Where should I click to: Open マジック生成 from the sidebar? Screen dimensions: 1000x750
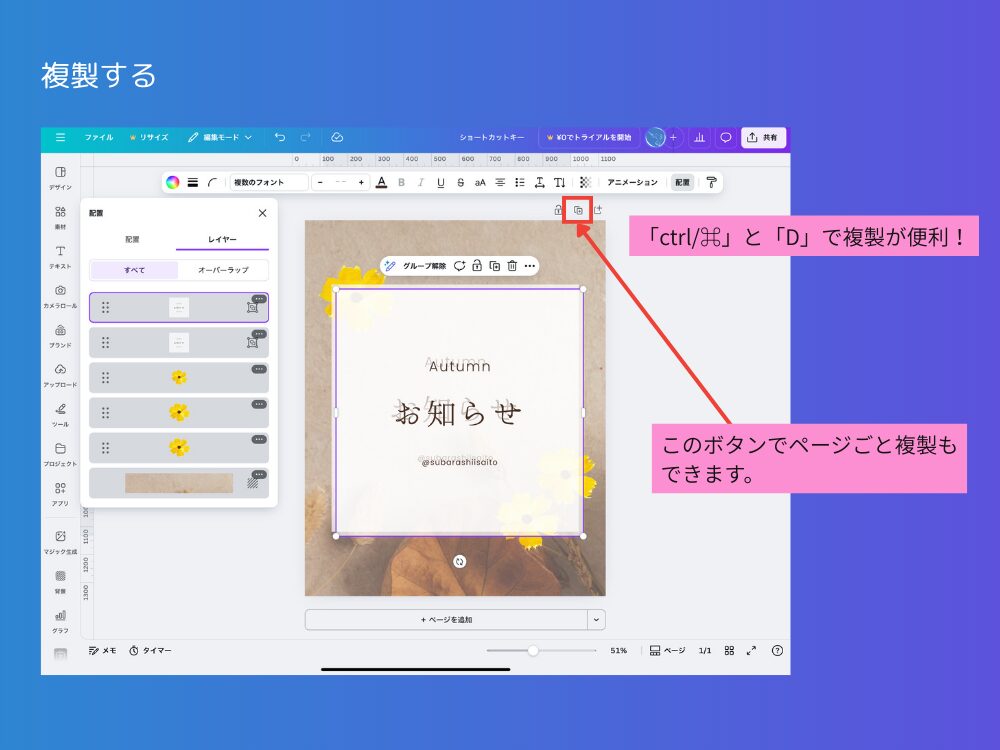pos(60,543)
